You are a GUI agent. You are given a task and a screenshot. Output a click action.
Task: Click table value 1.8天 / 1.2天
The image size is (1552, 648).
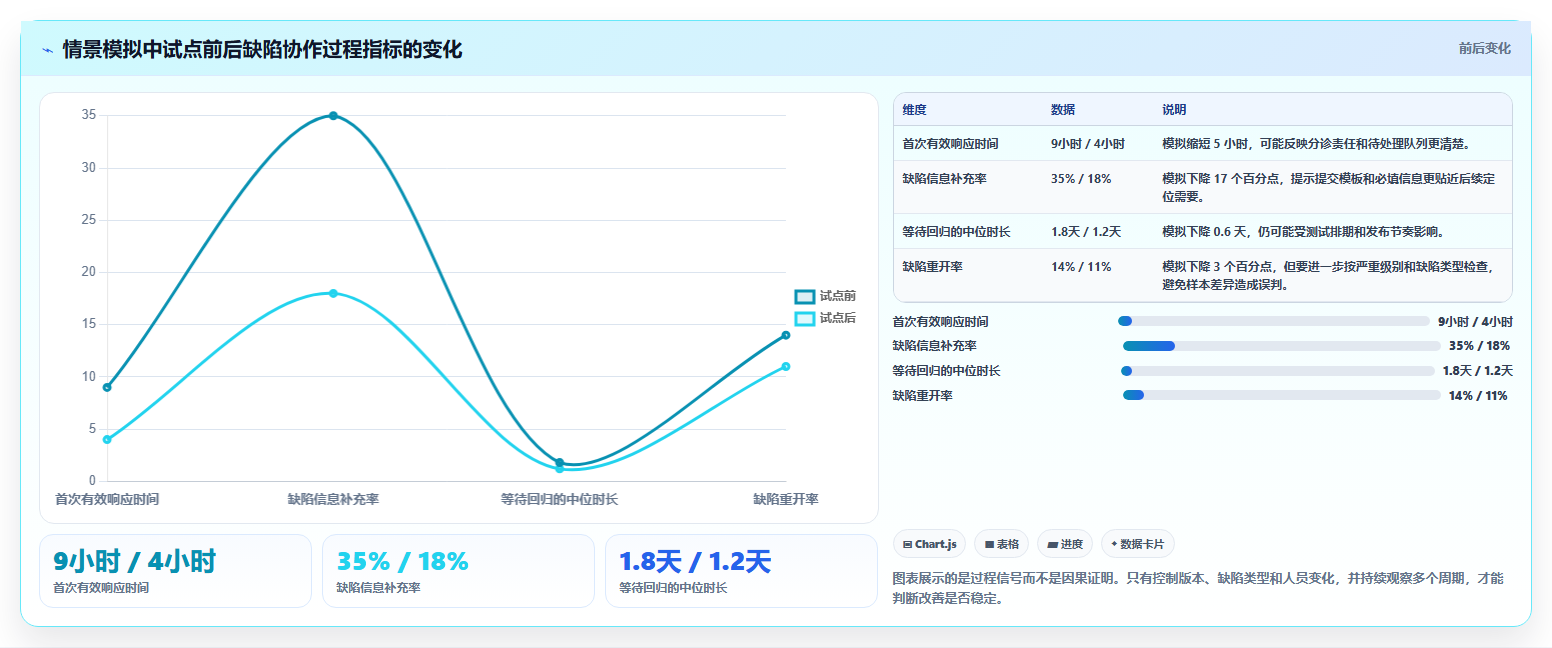(x=1086, y=232)
